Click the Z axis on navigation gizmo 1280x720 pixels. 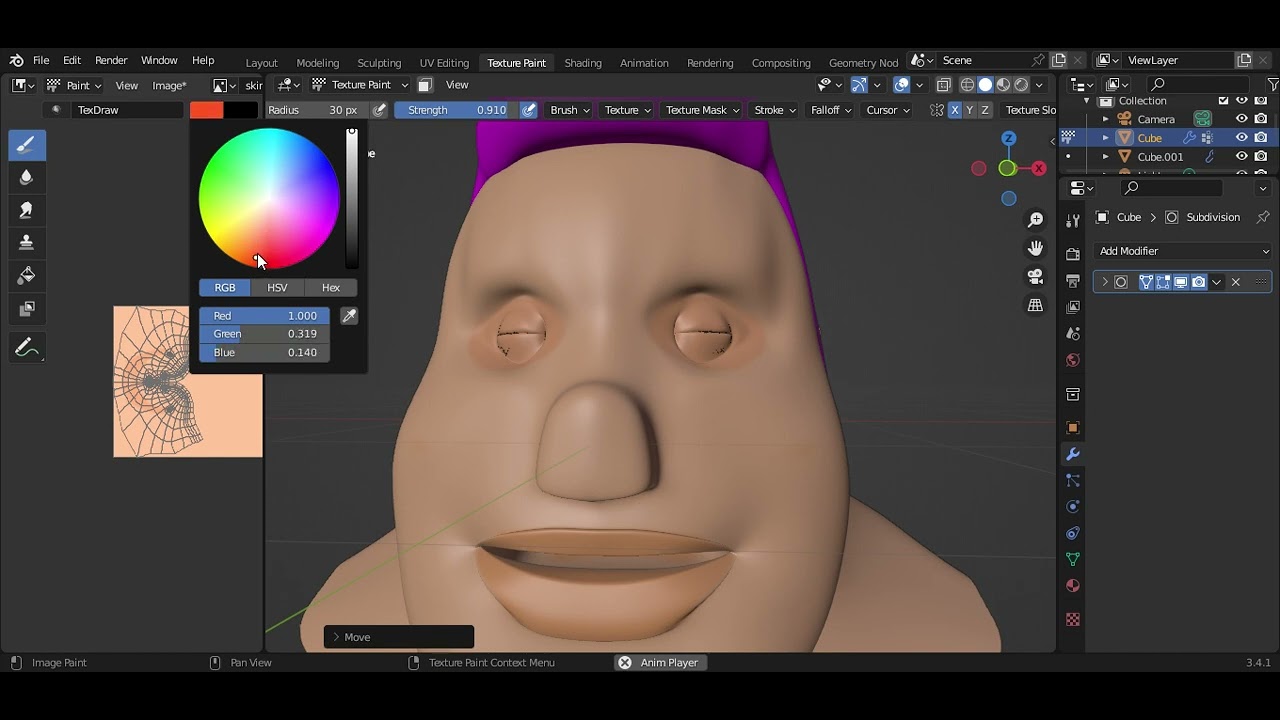[x=1008, y=138]
